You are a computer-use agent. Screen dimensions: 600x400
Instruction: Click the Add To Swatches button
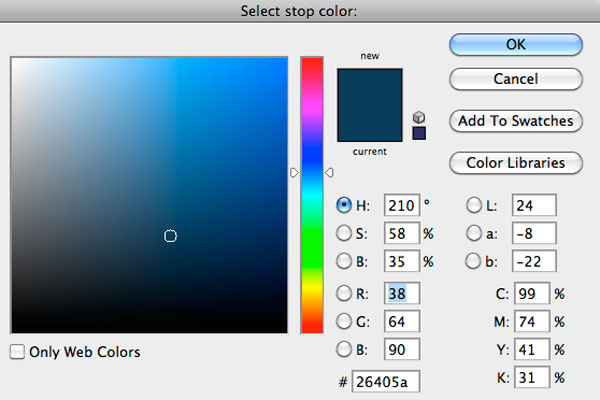tap(515, 121)
